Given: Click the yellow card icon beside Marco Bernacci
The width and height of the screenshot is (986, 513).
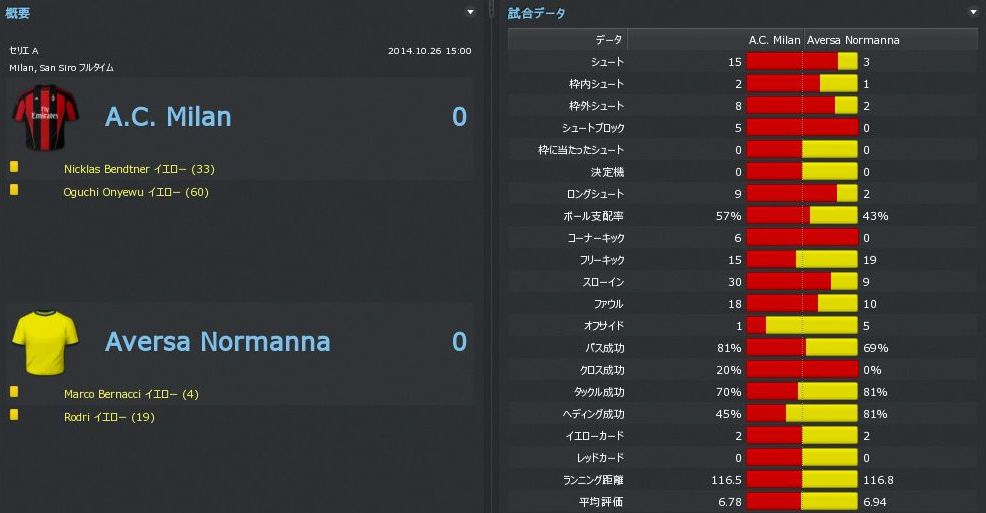Looking at the screenshot, I should [x=14, y=392].
